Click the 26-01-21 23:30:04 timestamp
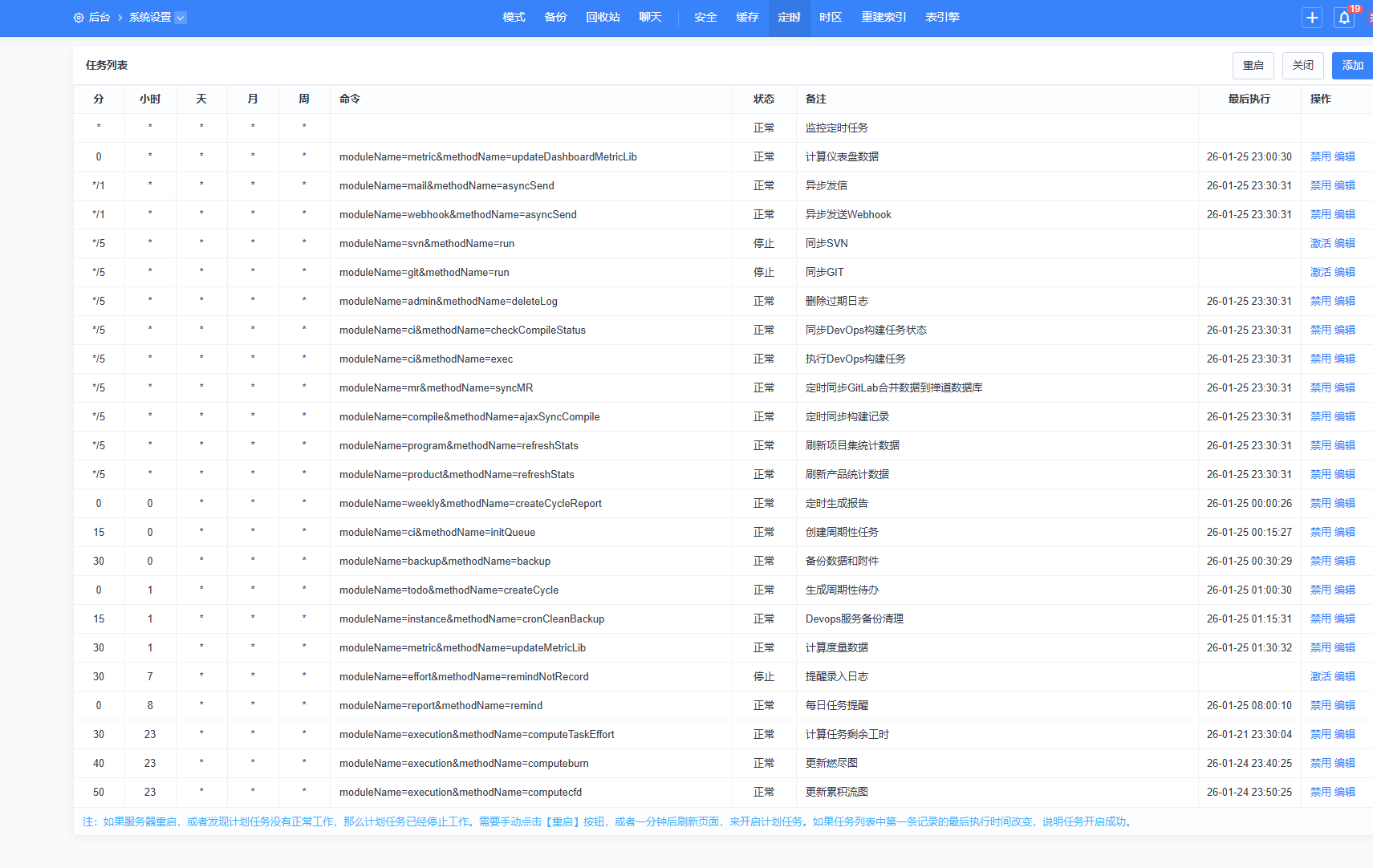 1249,735
